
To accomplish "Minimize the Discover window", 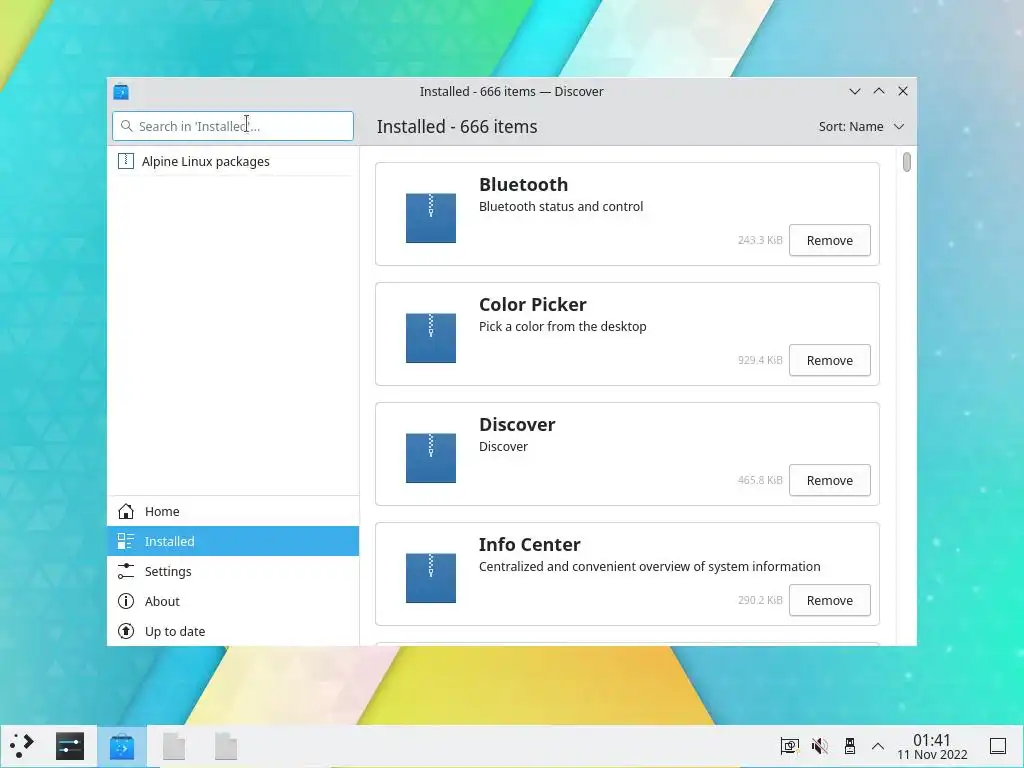I will 855,91.
